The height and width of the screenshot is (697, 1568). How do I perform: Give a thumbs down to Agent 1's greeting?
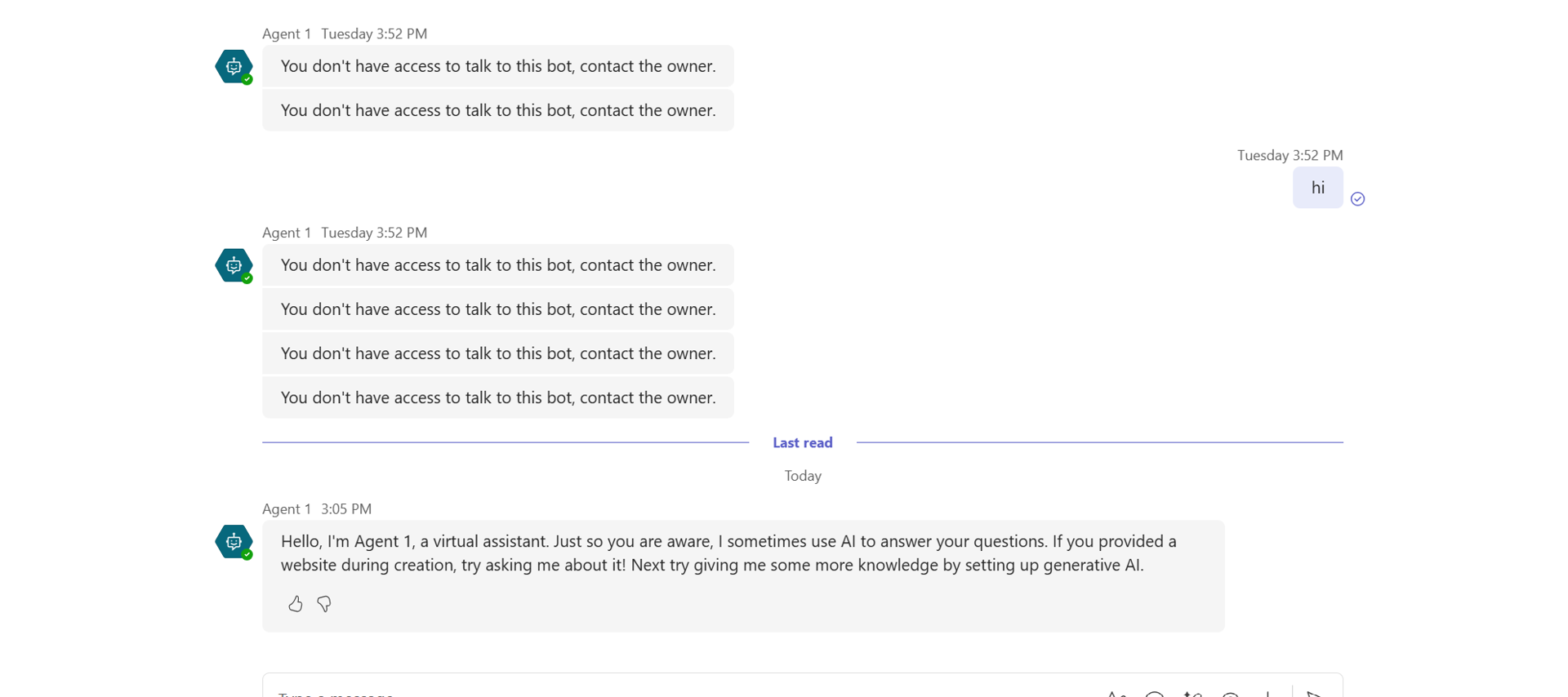coord(323,604)
